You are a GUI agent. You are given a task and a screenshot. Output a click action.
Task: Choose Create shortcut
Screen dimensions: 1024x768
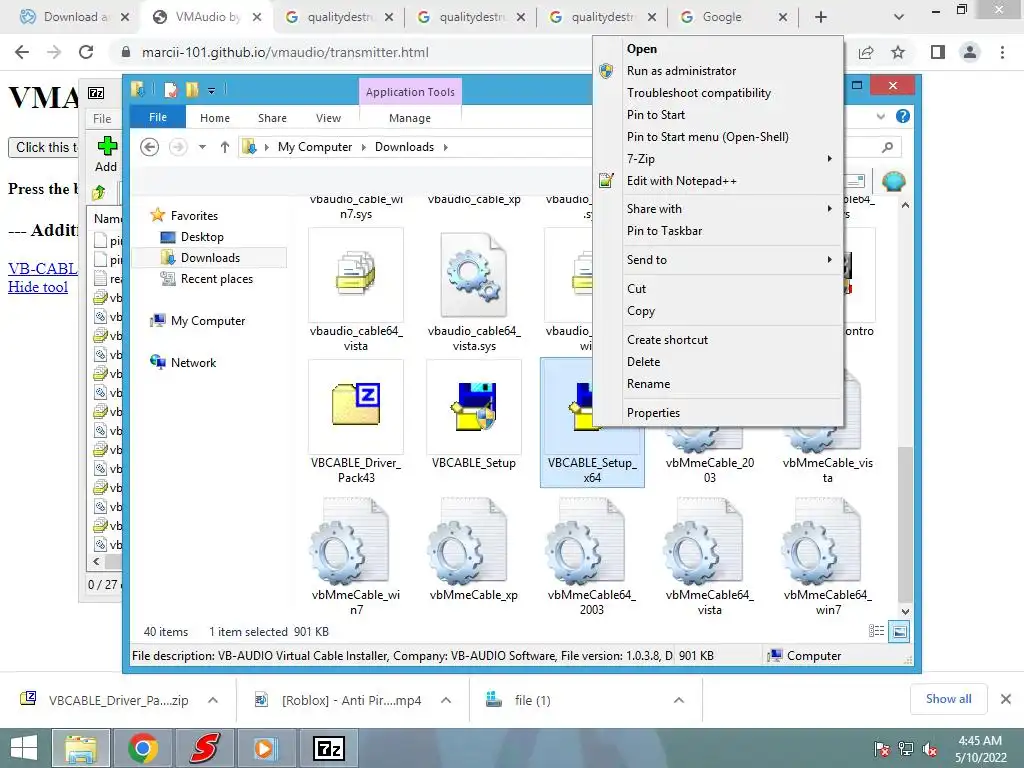667,340
